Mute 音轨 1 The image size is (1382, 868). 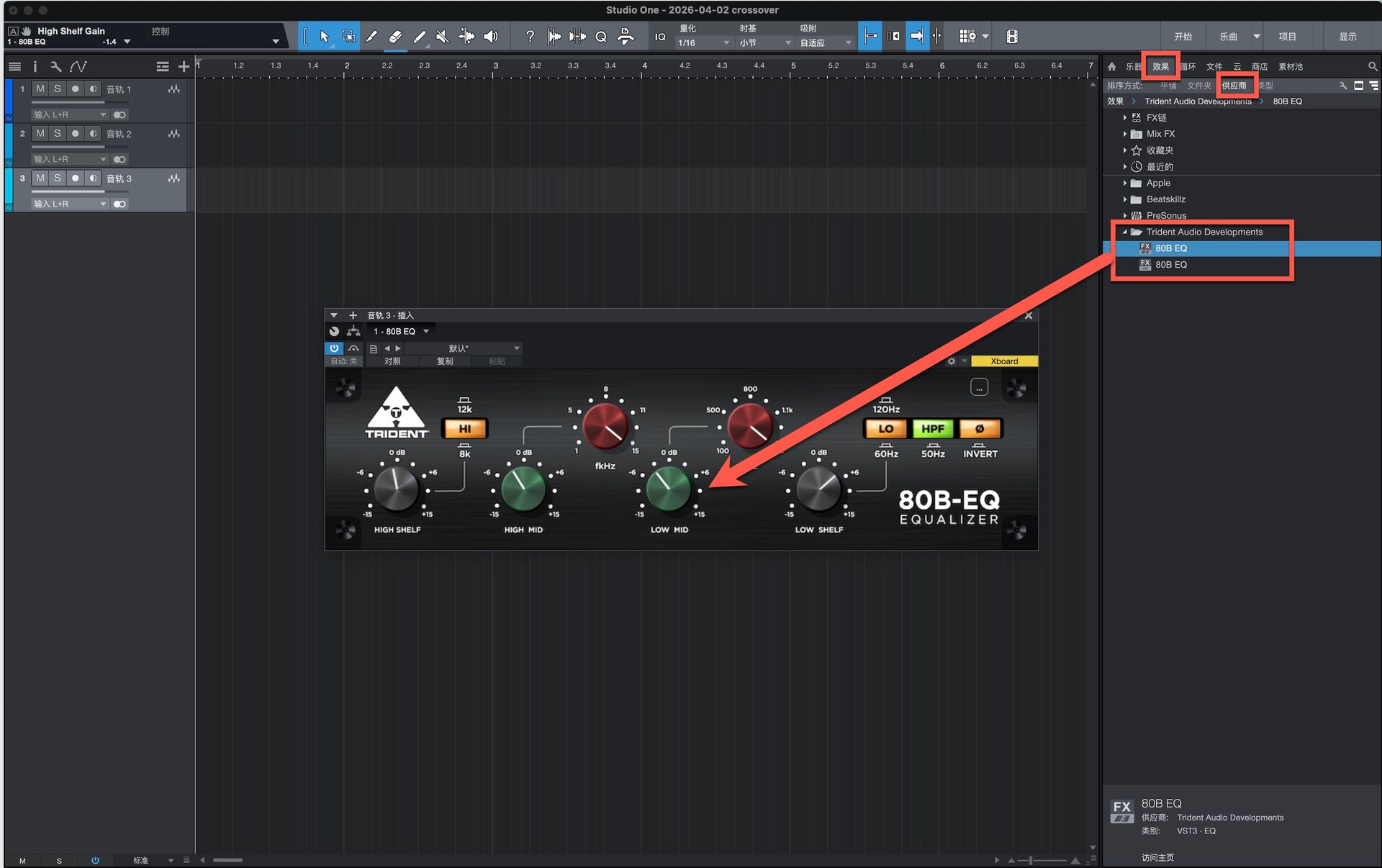coord(40,89)
